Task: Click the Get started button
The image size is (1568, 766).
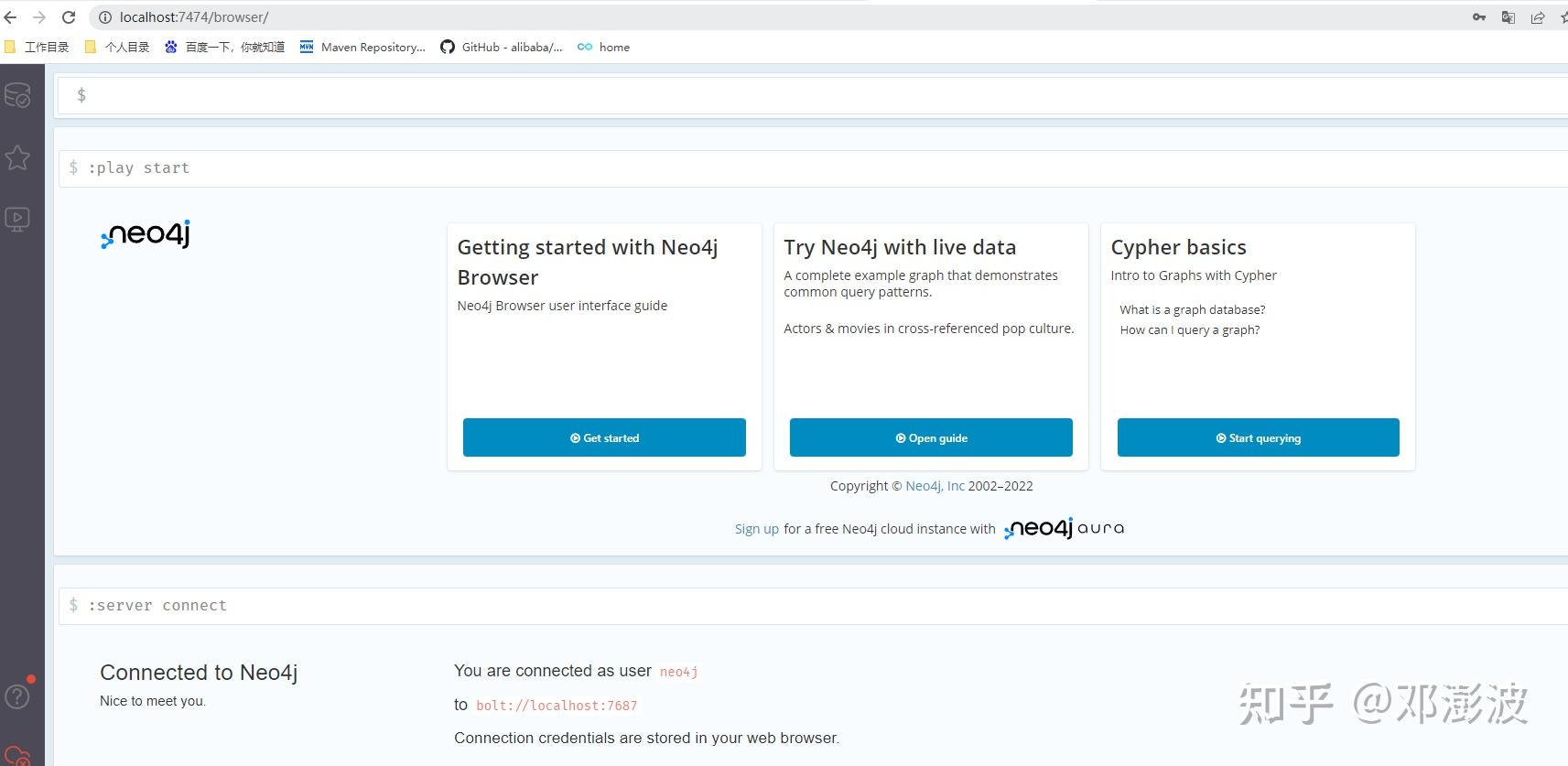Action: (604, 437)
